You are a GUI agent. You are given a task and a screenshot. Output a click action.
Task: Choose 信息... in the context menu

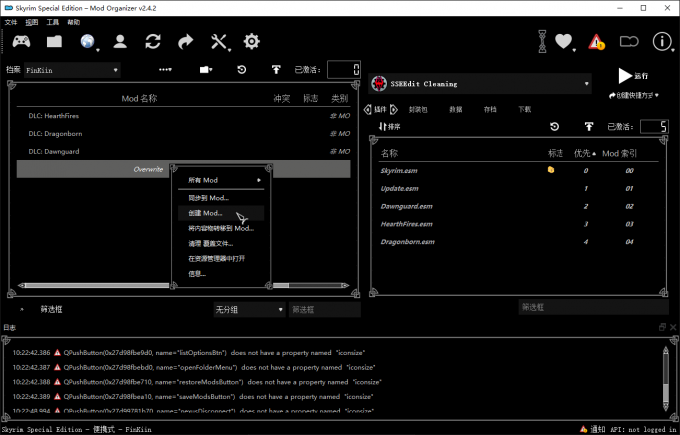click(x=221, y=274)
